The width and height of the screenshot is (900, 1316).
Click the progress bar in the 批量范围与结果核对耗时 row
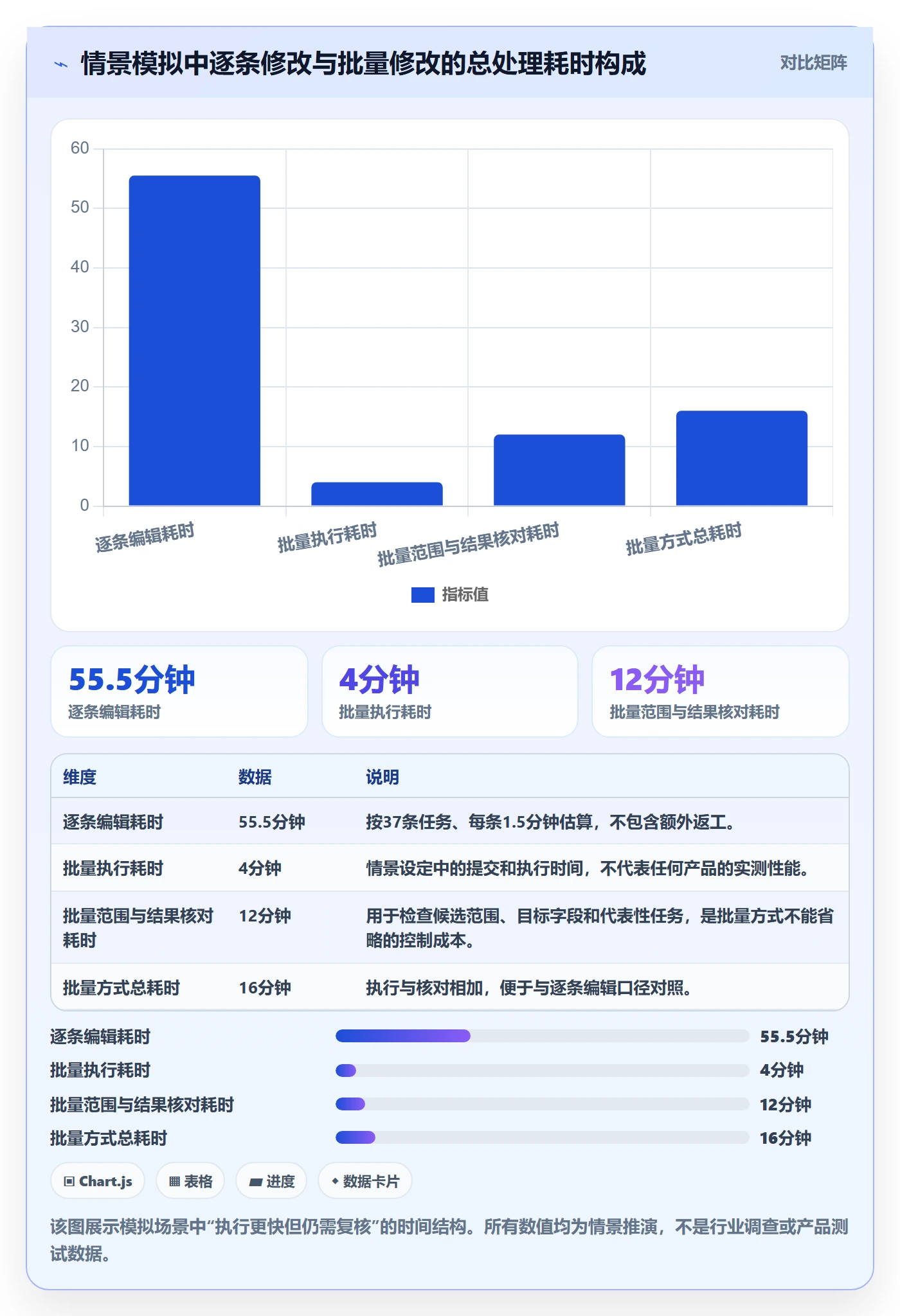542,1104
